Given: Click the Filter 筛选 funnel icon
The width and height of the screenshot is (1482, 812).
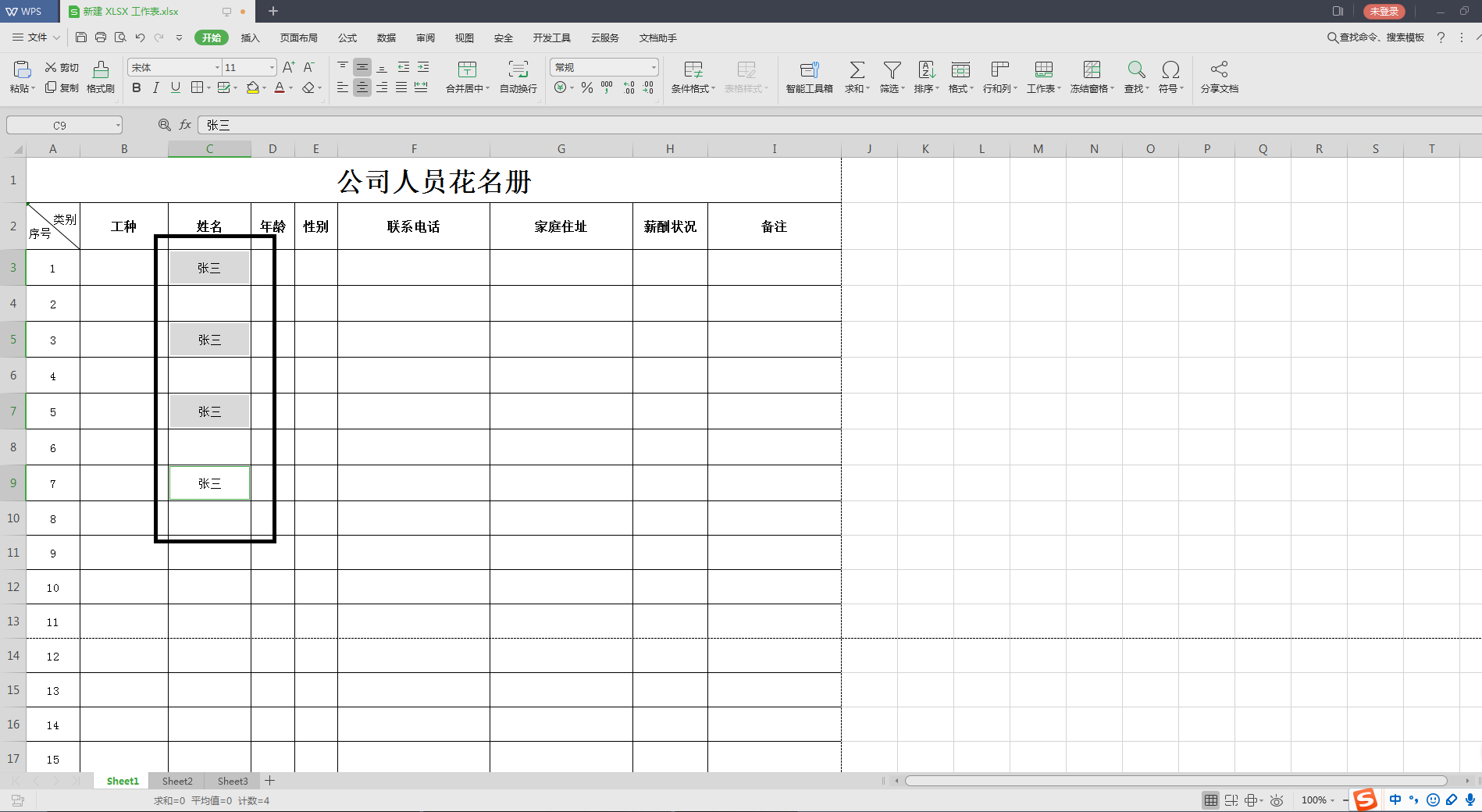Looking at the screenshot, I should (x=892, y=69).
